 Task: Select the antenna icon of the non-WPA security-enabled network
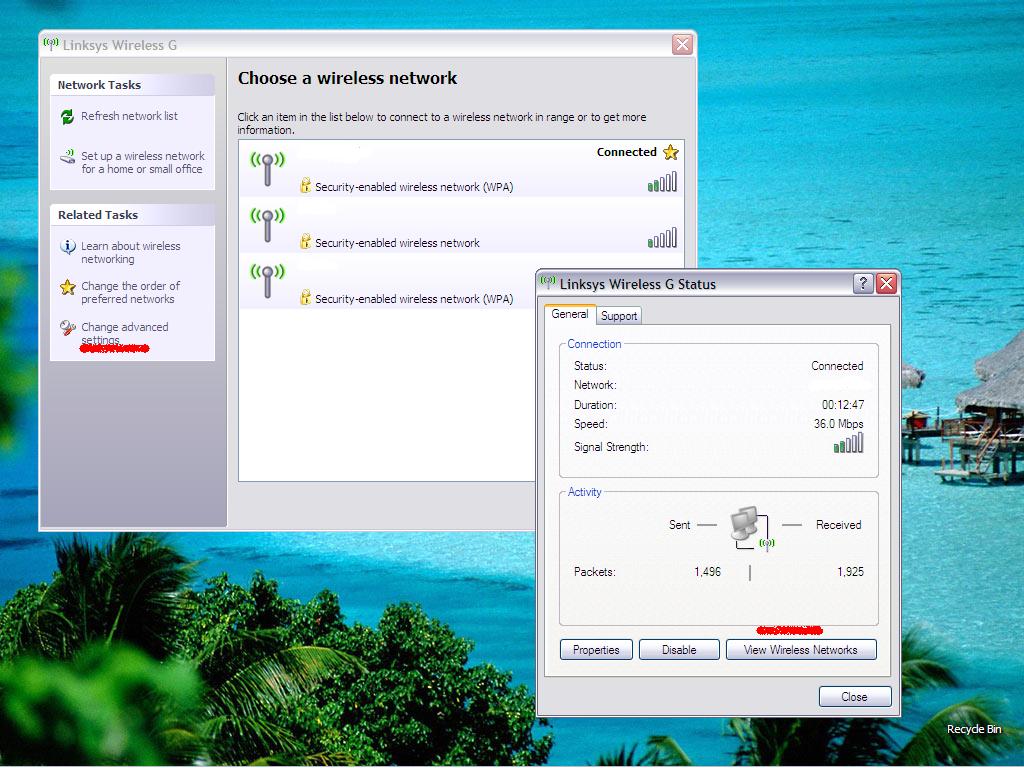[267, 225]
